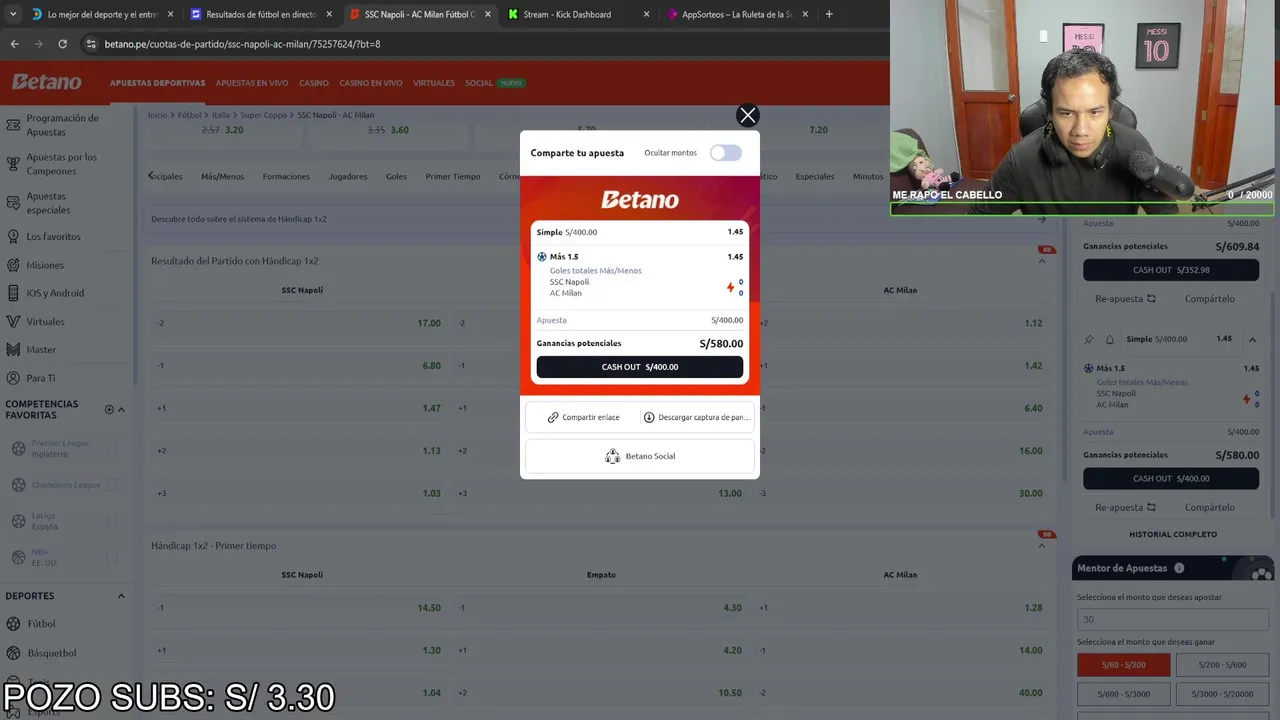Reload the browser page
1280x720 pixels.
click(62, 44)
